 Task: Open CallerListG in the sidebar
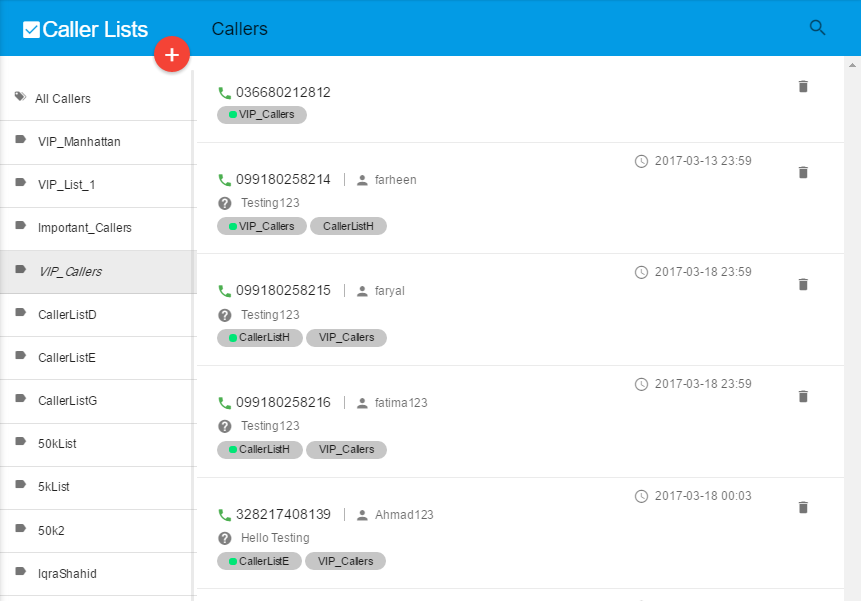point(98,401)
